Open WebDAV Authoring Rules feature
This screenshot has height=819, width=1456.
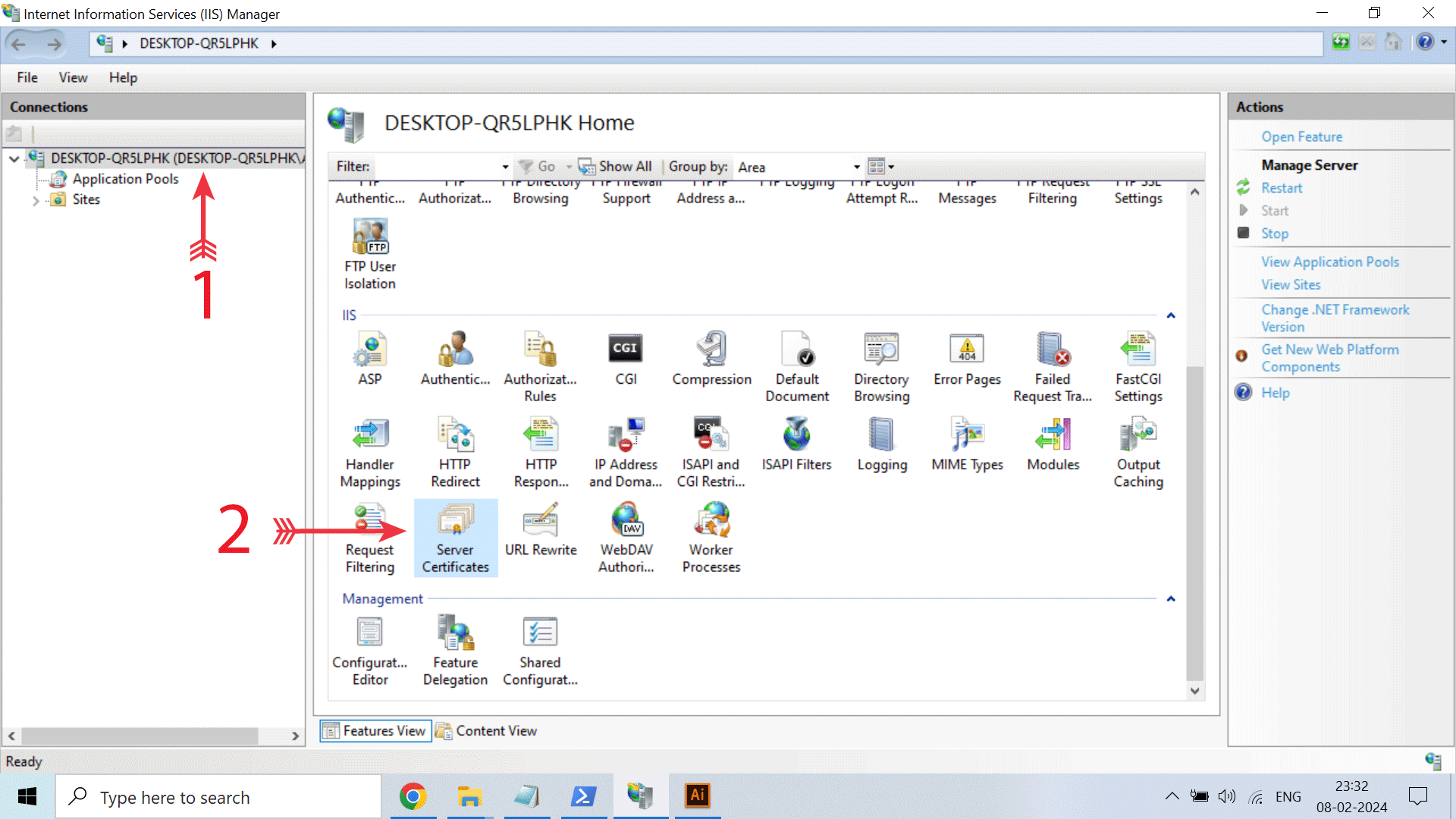click(x=626, y=538)
